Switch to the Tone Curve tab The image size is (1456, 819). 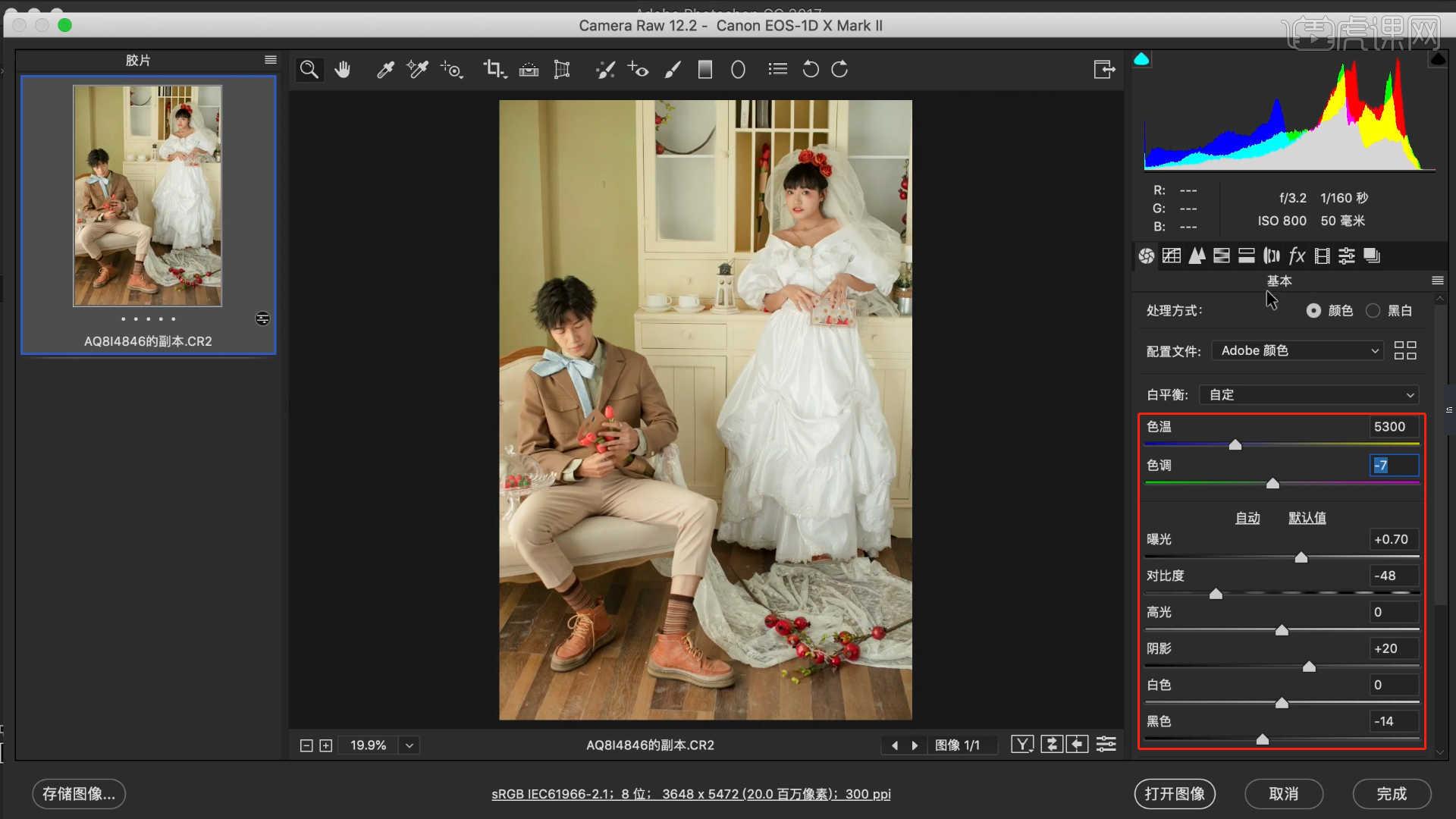(x=1172, y=256)
